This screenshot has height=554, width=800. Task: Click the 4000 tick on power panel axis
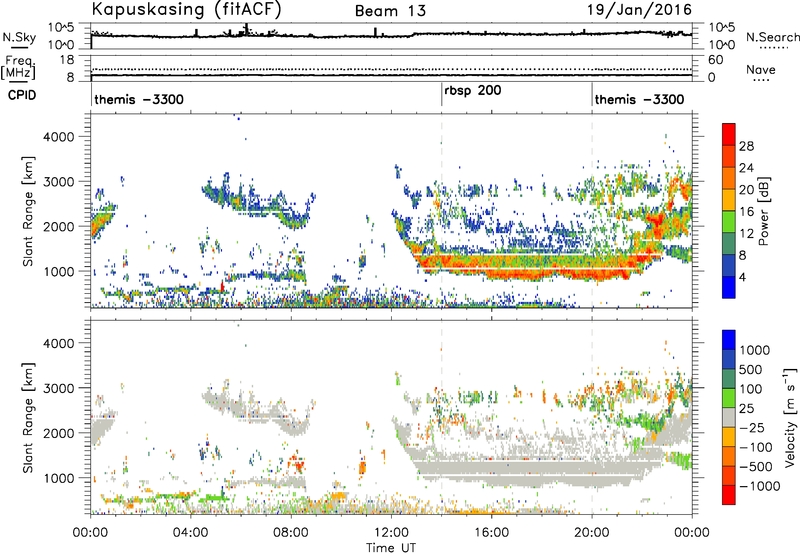point(58,137)
